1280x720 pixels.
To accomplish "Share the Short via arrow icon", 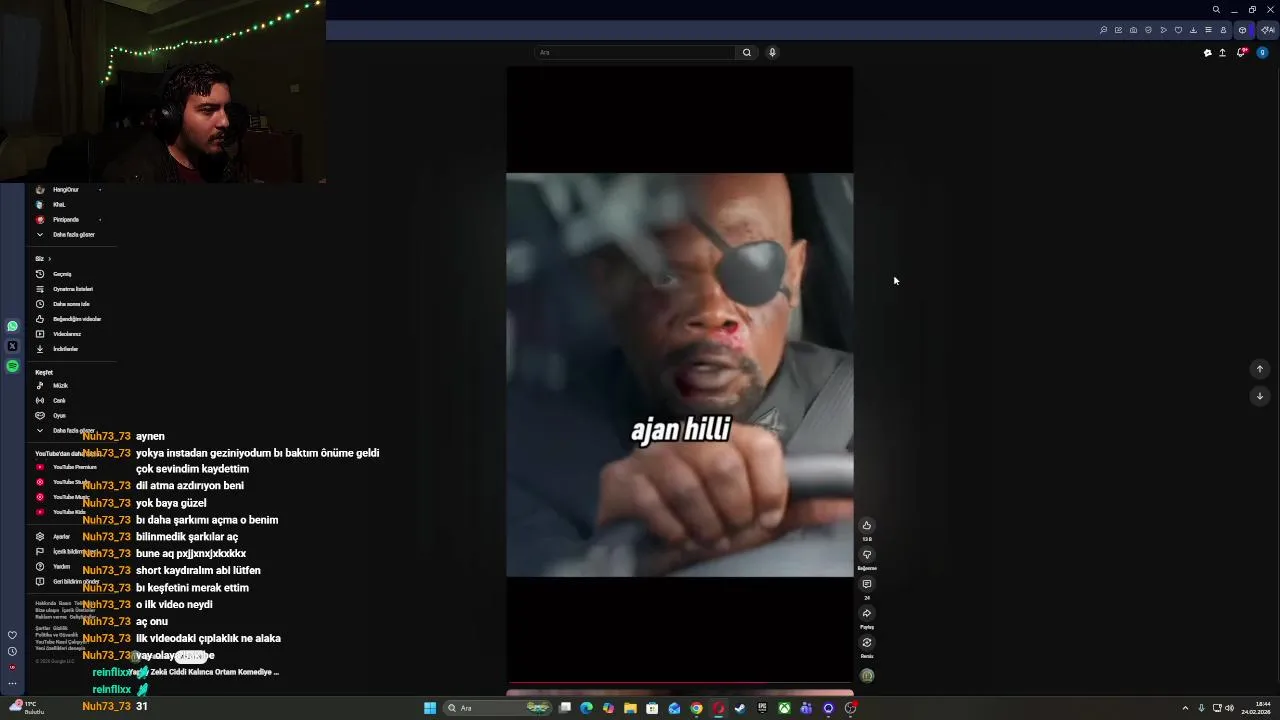I will click(x=867, y=613).
